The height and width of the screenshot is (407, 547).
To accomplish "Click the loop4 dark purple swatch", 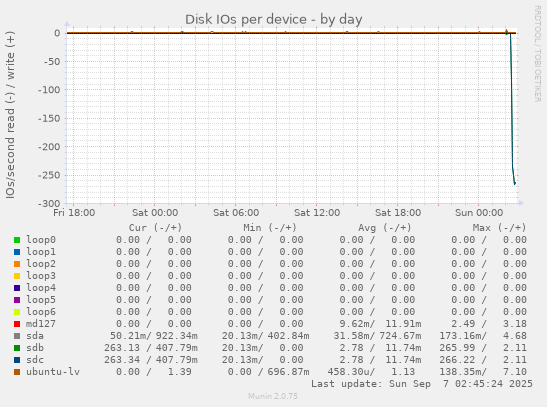I will point(17,288).
